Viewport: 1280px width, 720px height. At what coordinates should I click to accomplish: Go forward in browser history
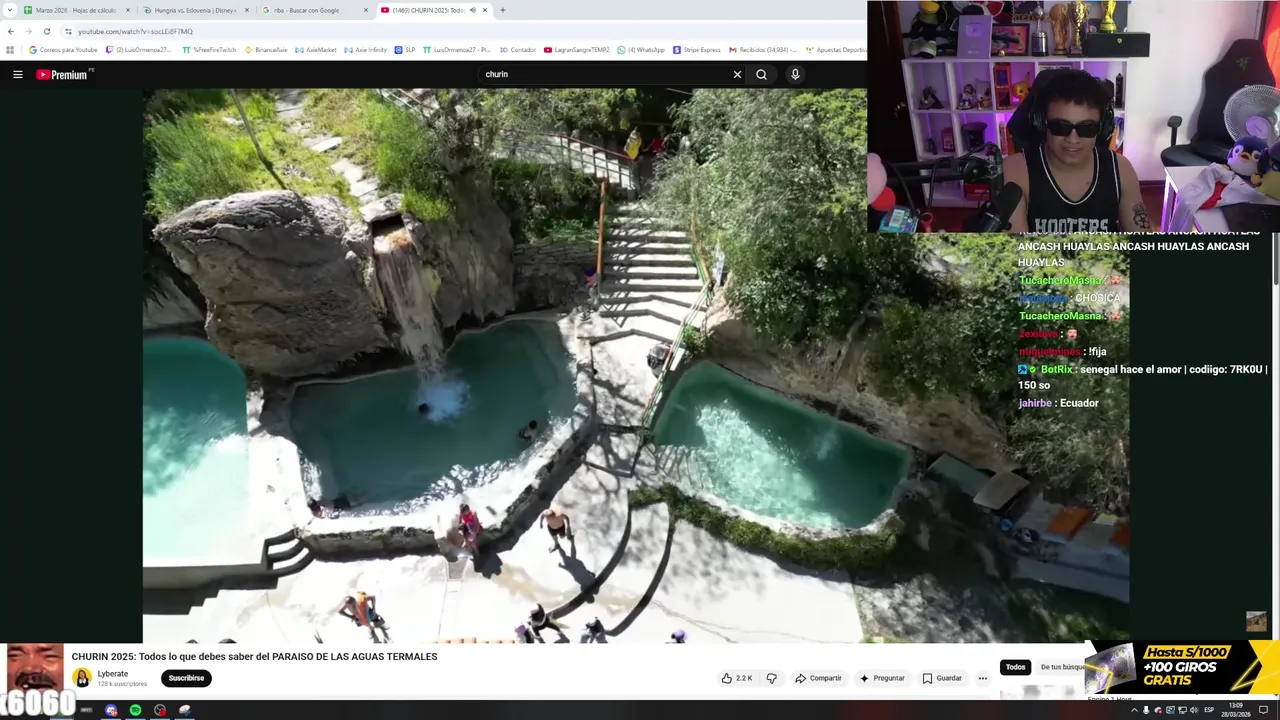28,31
